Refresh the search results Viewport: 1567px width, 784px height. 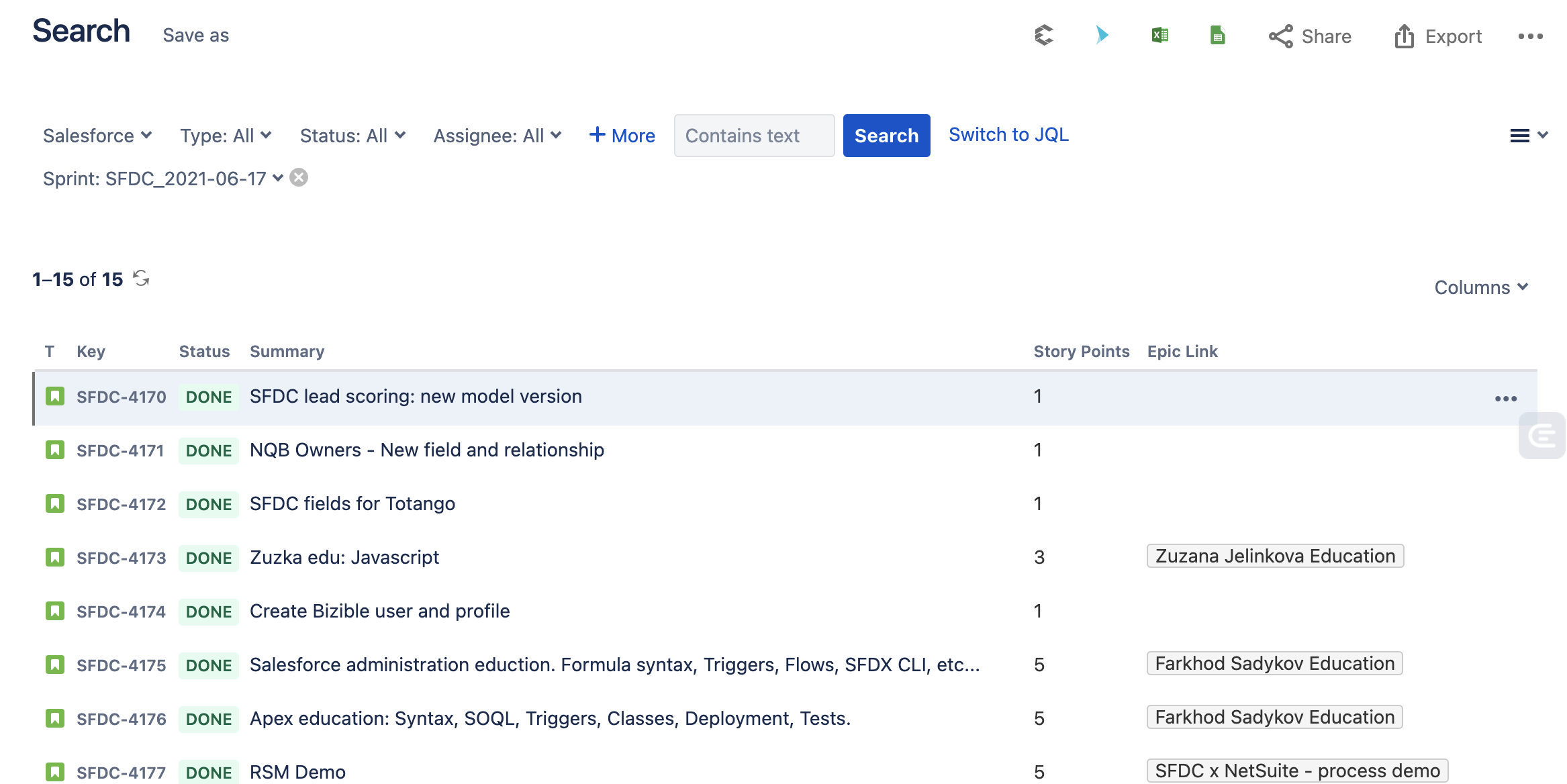pos(141,278)
